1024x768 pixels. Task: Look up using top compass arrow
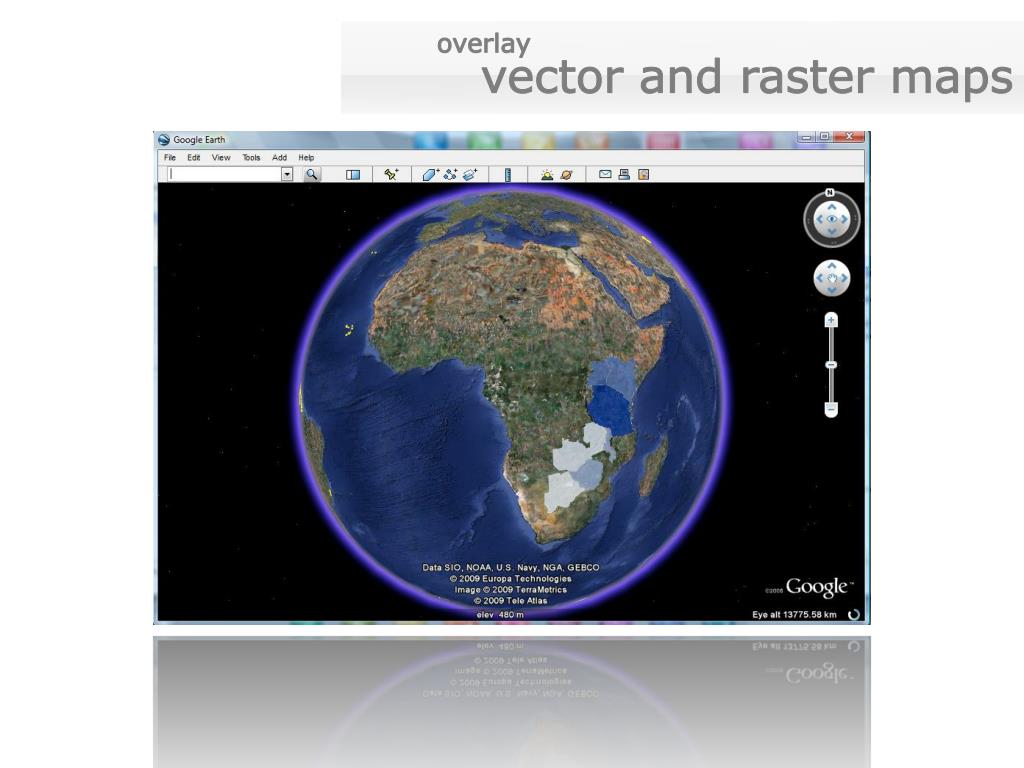click(831, 207)
